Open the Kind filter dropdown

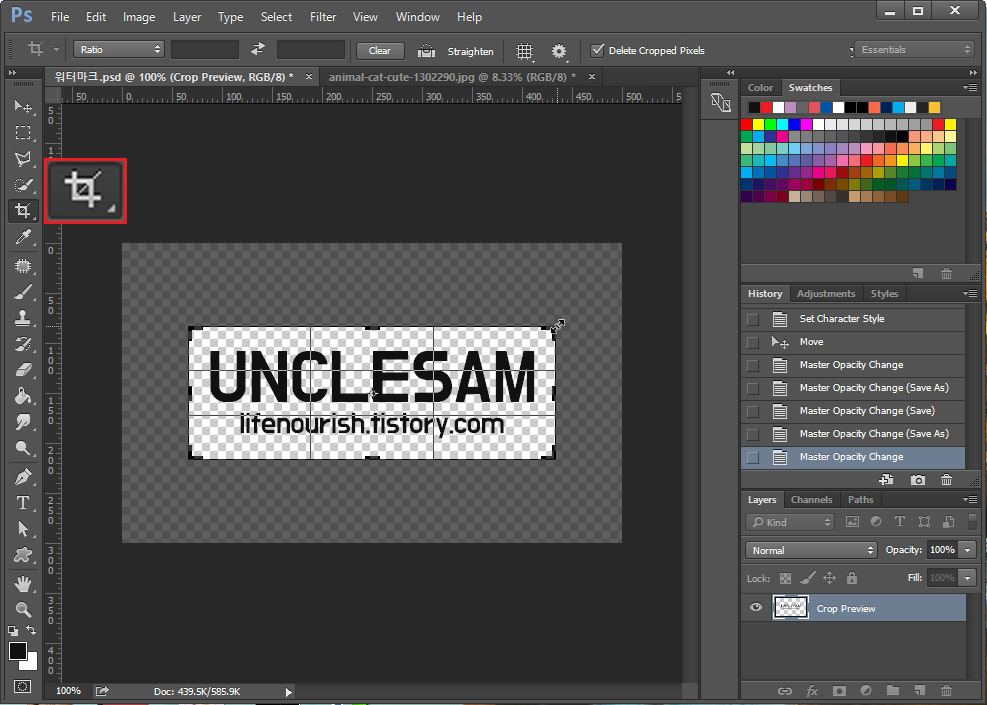[x=790, y=522]
